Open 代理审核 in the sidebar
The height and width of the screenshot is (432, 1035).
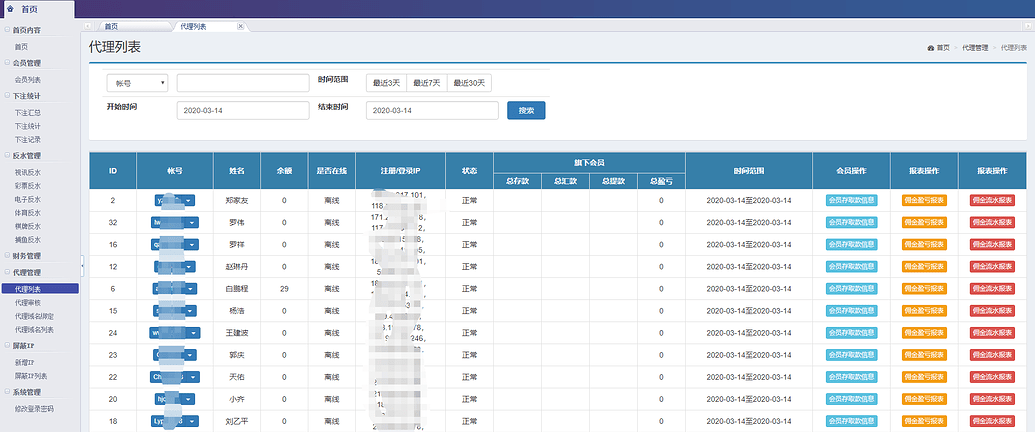click(28, 302)
